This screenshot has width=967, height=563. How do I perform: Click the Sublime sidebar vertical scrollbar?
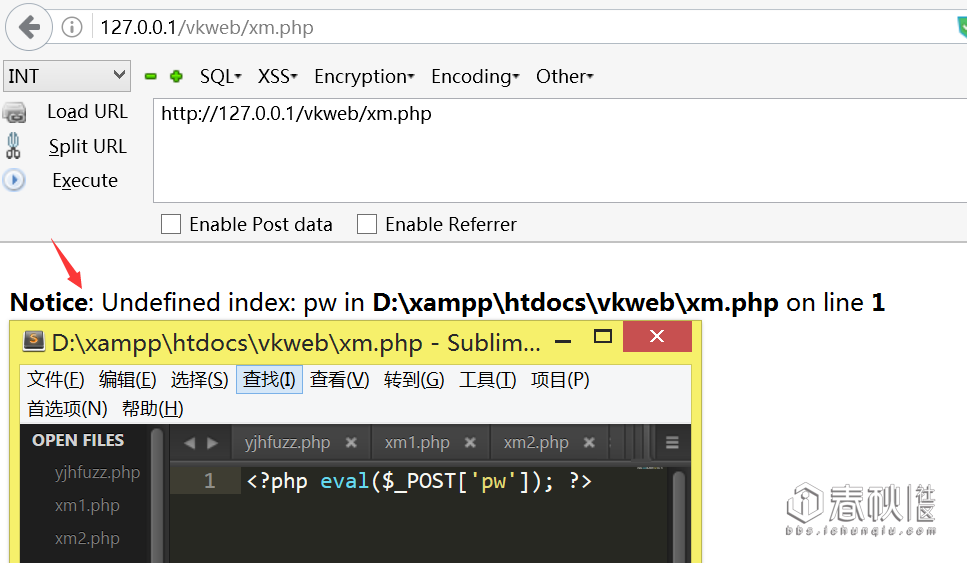(157, 495)
